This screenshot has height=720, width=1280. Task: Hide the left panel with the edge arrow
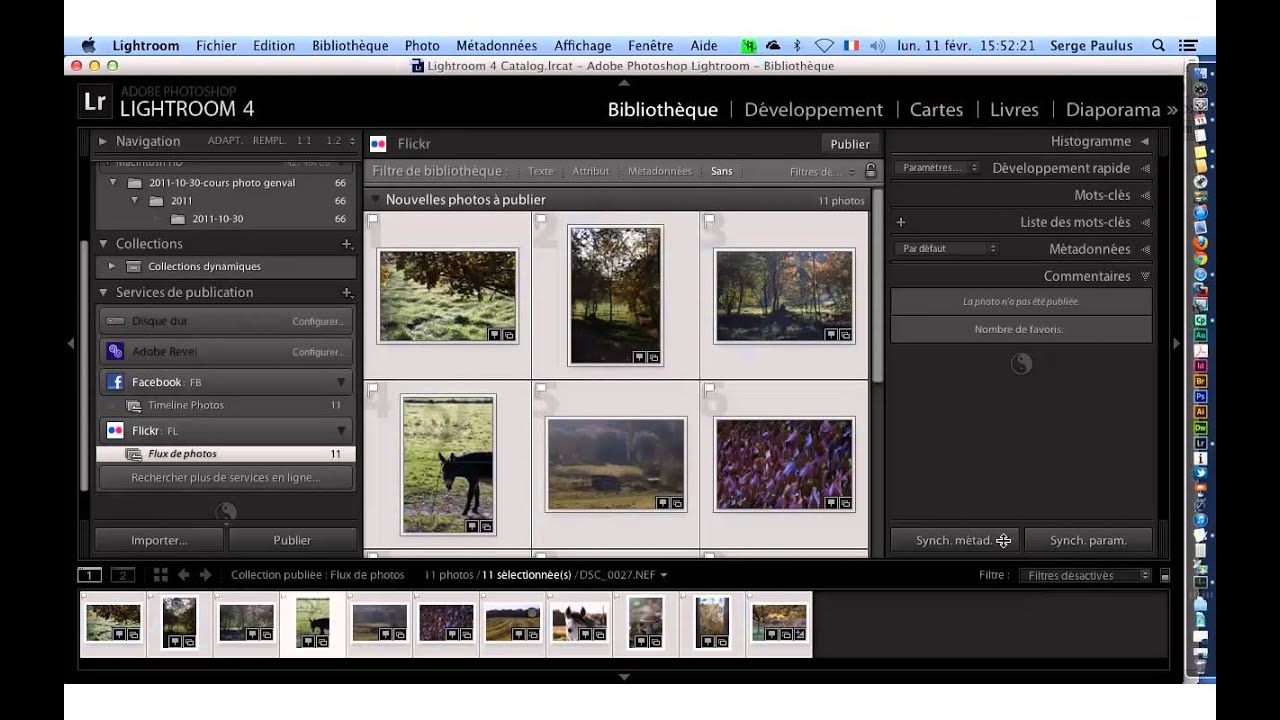[x=70, y=343]
